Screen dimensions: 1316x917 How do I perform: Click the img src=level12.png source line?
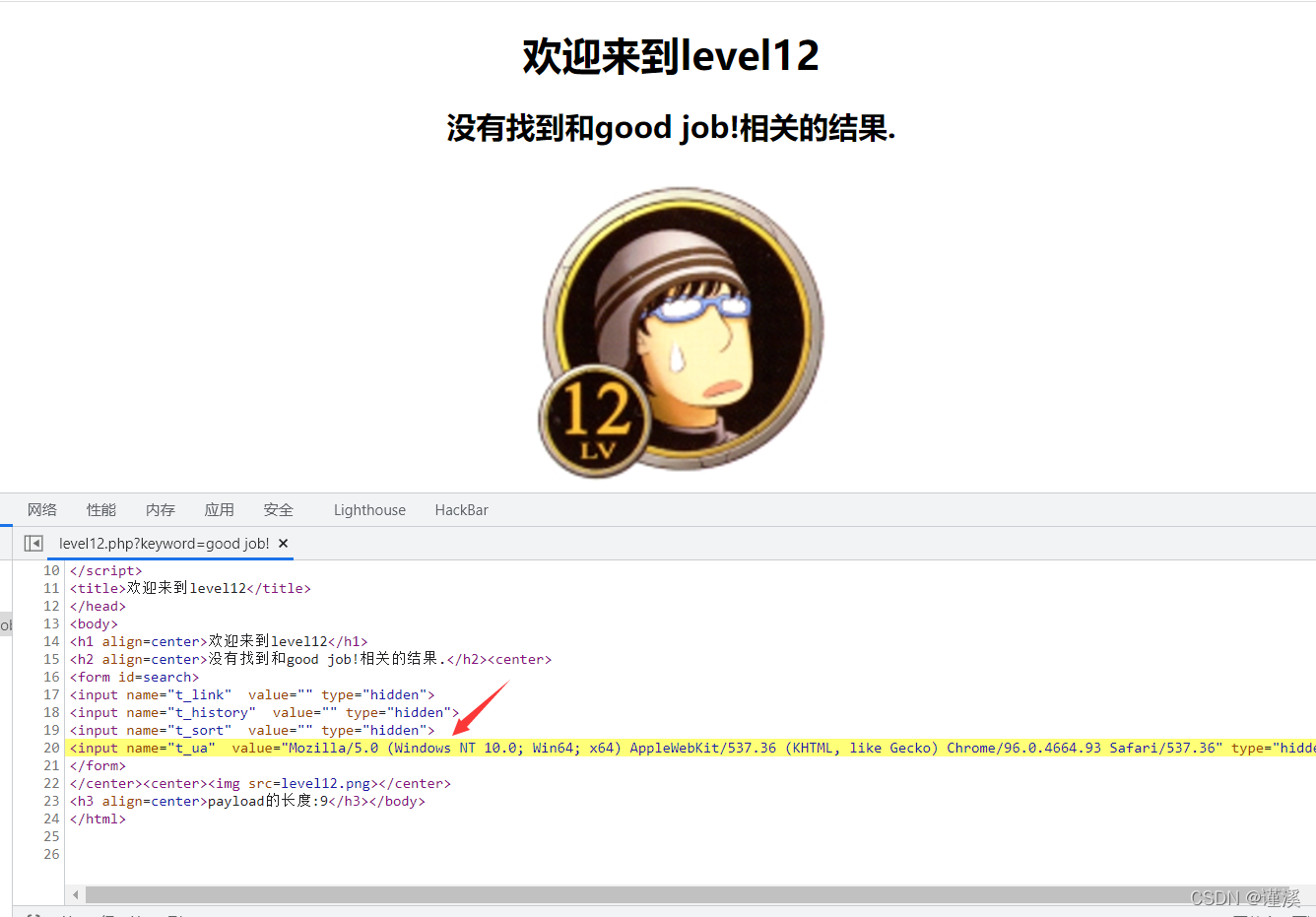[x=260, y=783]
